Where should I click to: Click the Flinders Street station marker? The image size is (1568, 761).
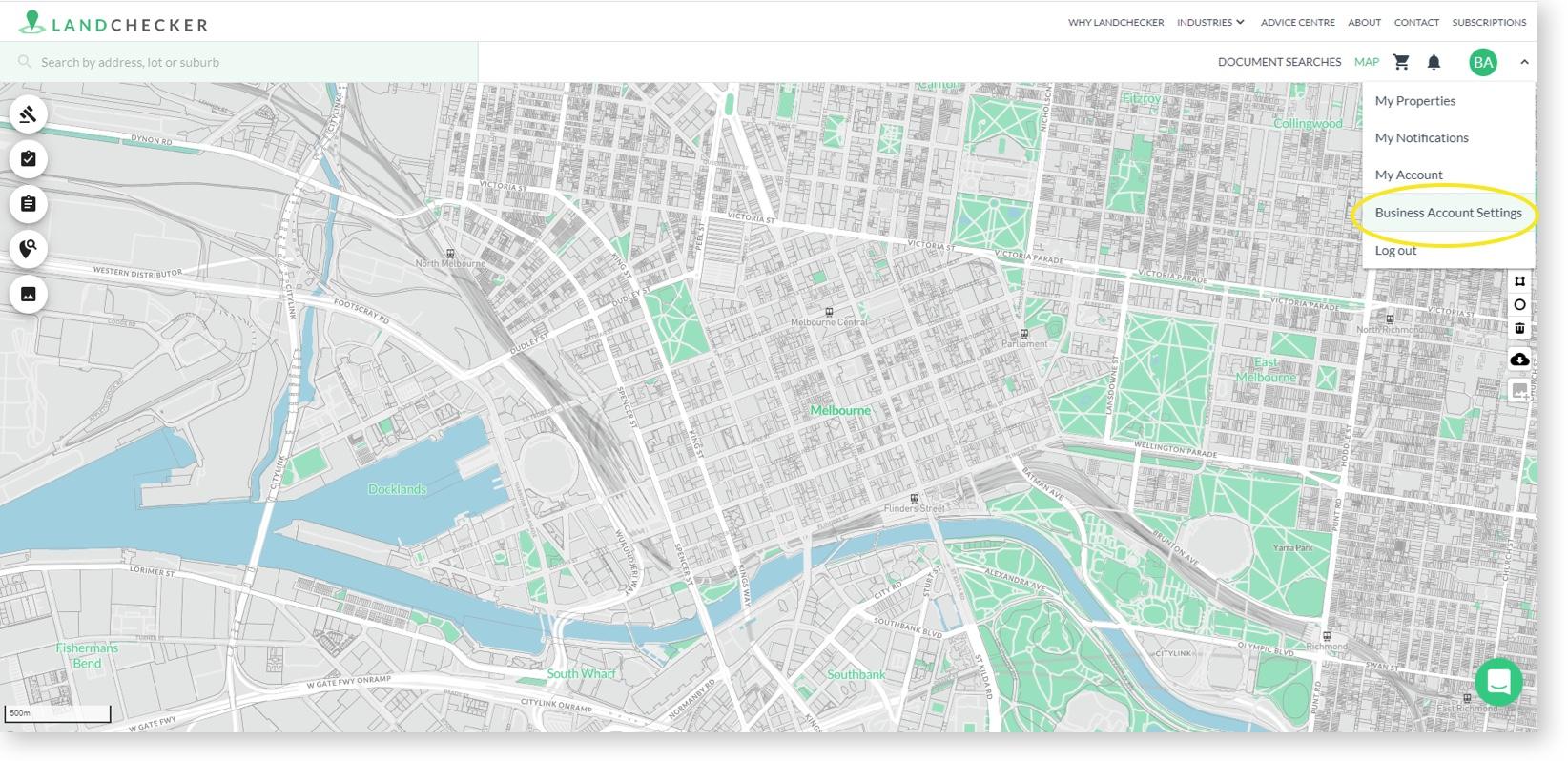pyautogui.click(x=914, y=498)
